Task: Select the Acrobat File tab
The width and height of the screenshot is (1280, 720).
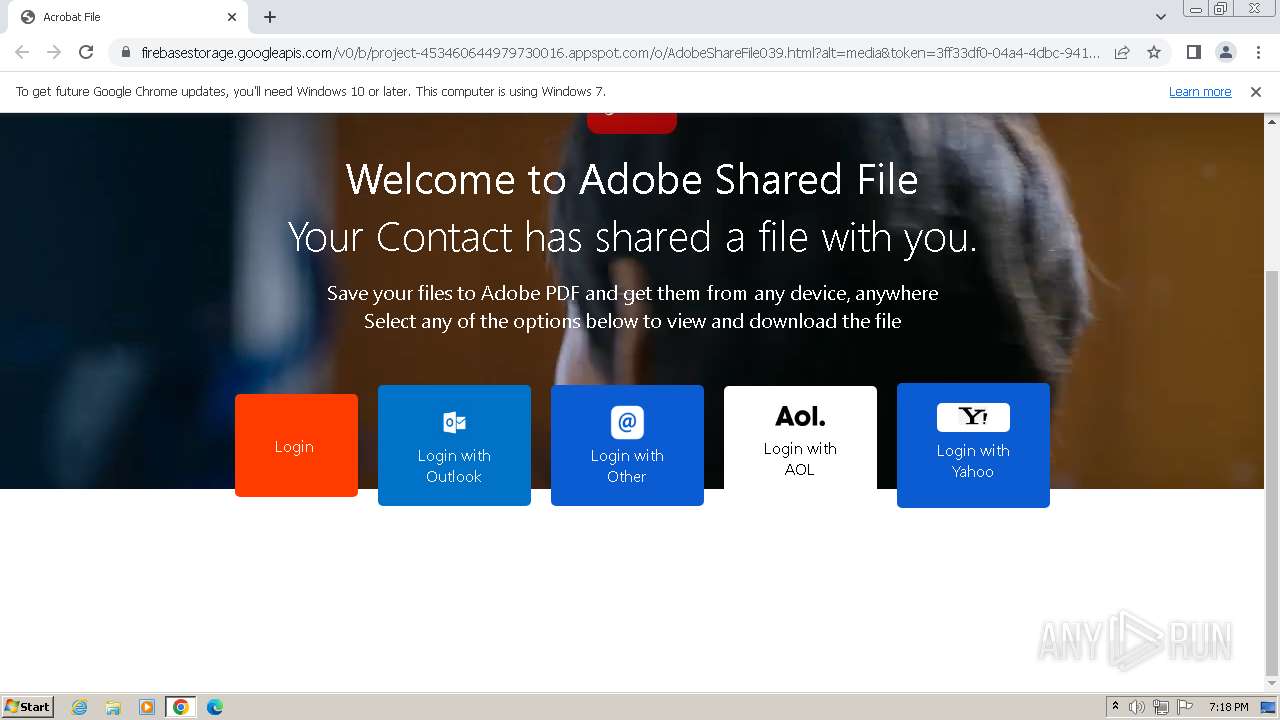Action: point(128,17)
